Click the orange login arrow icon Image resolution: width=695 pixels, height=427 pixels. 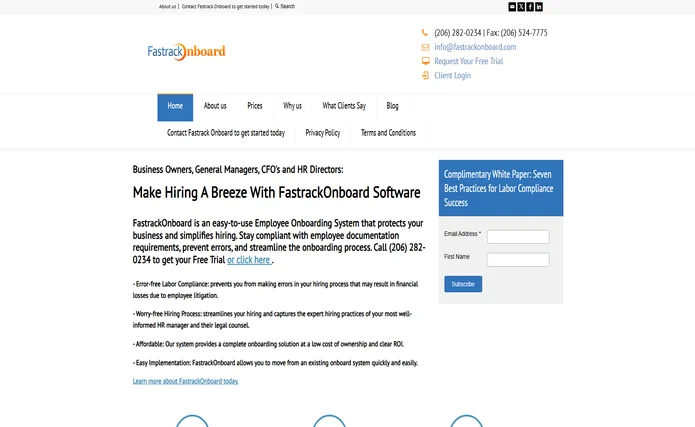(x=425, y=75)
